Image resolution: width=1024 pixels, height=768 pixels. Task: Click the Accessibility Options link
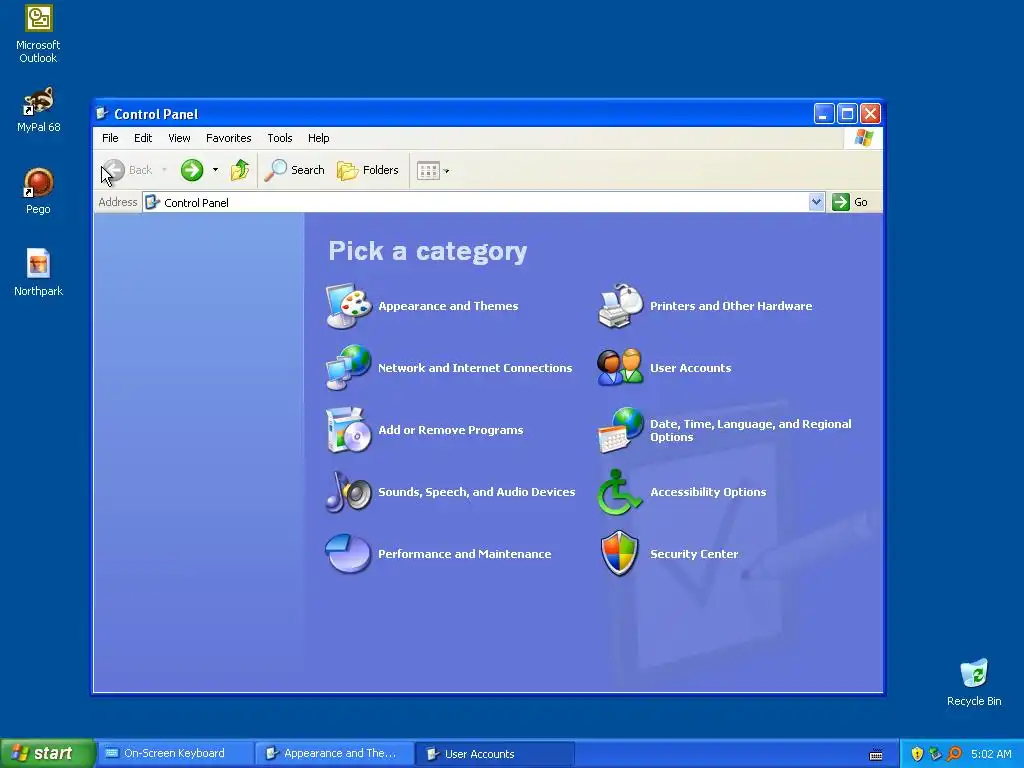point(708,492)
